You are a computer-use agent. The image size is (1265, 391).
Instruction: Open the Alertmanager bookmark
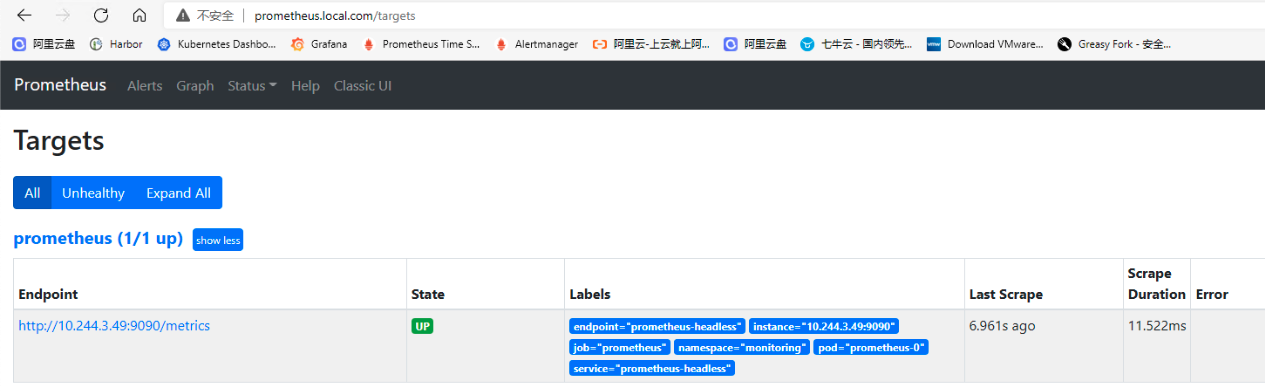click(536, 44)
